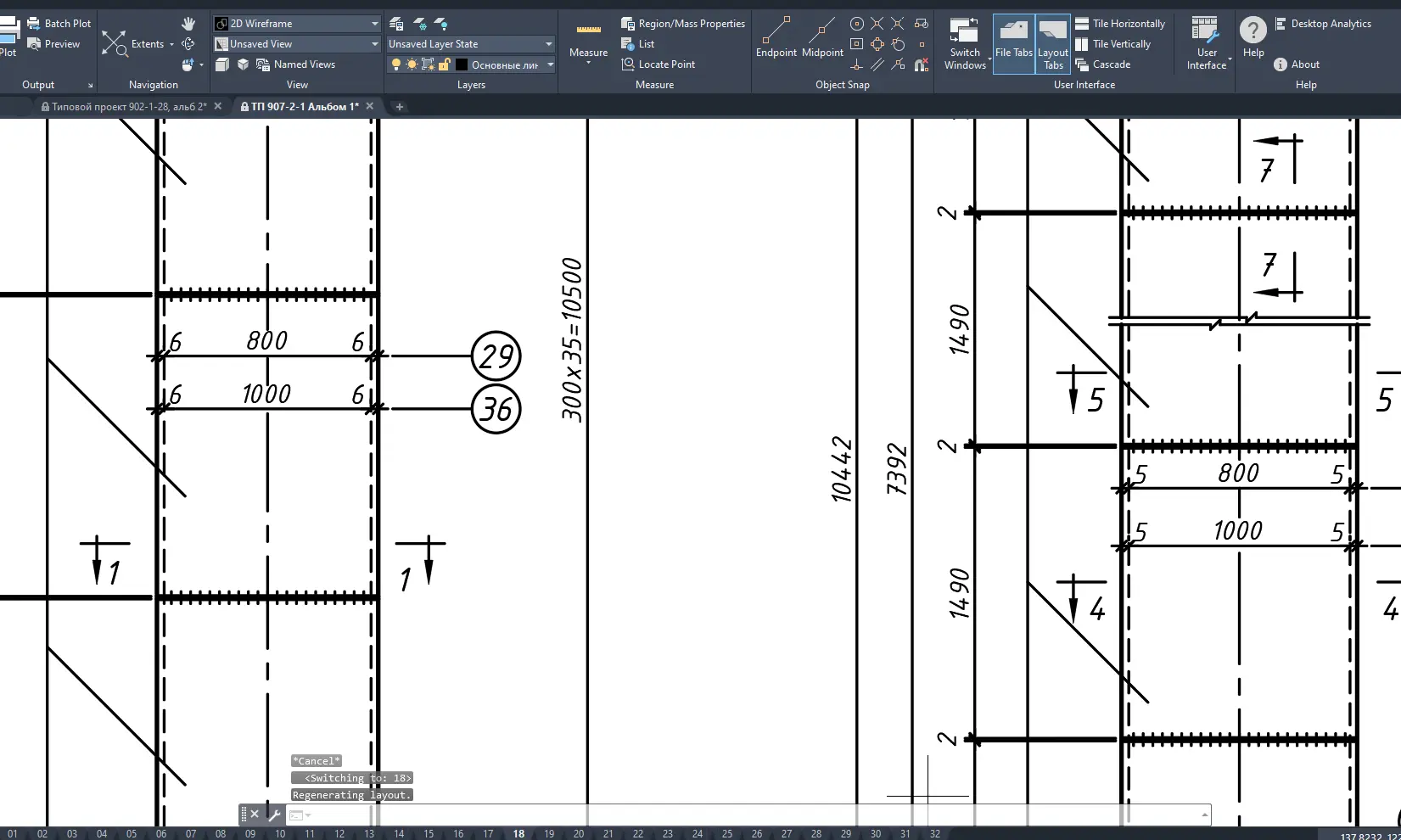
Task: Click the Batch Plot icon
Action: click(34, 24)
